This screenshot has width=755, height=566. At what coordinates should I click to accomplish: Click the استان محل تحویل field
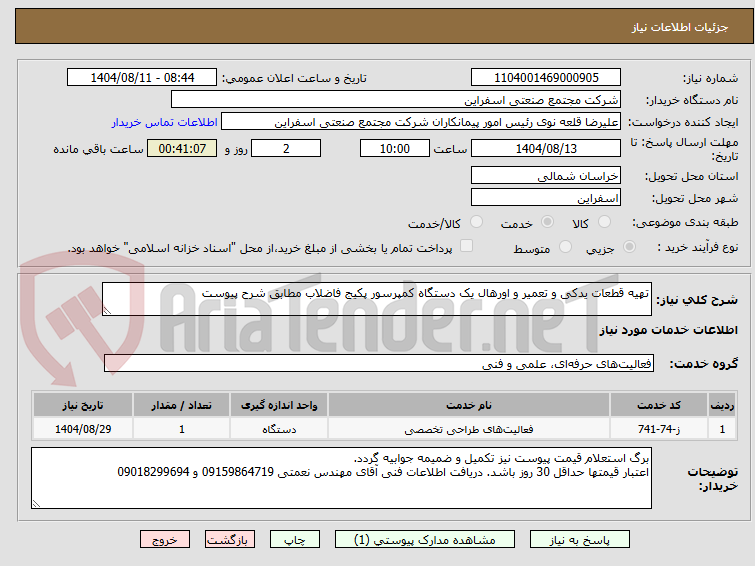coord(546,176)
